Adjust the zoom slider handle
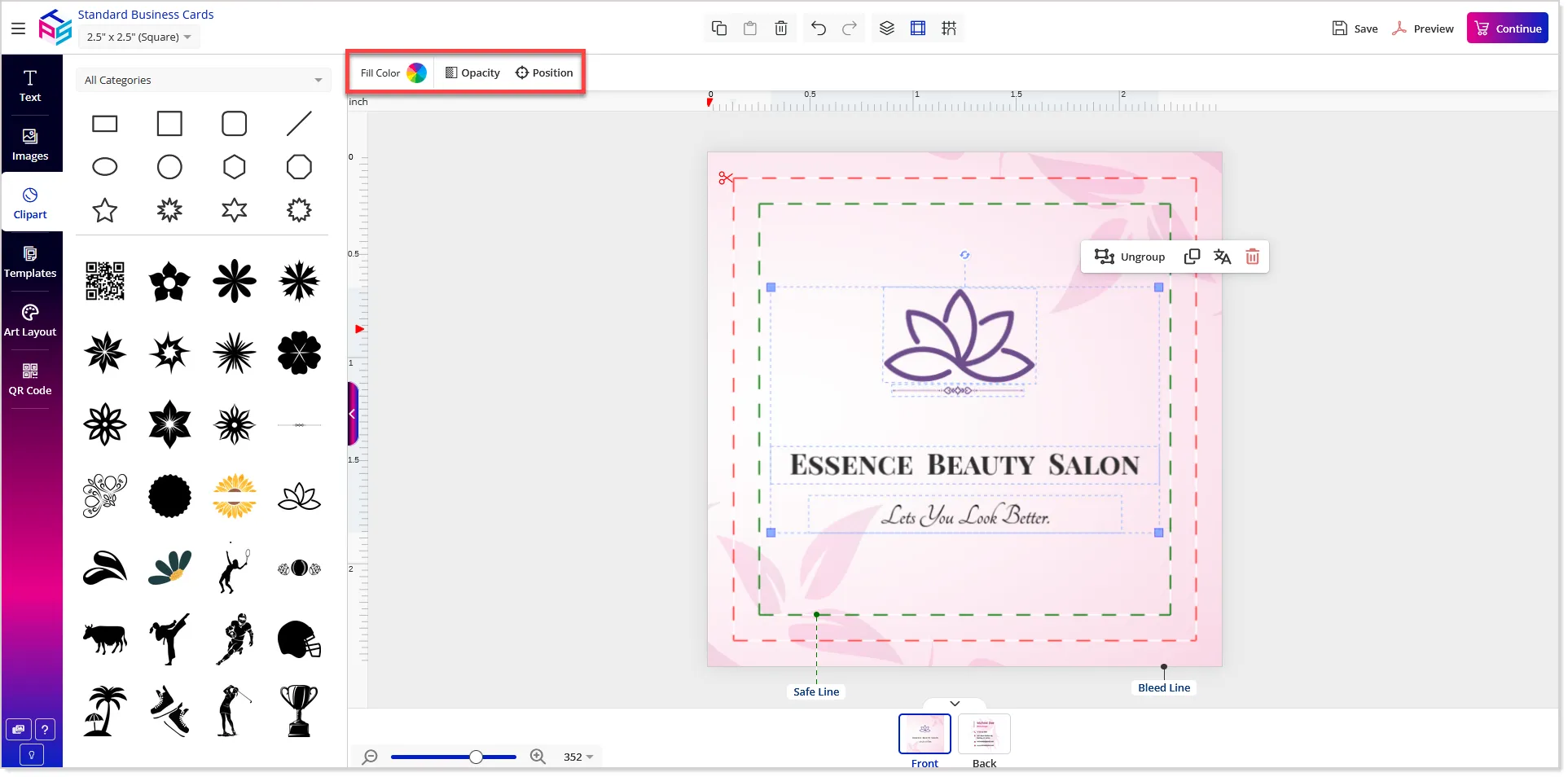Viewport: 1568px width, 777px height. [x=476, y=757]
